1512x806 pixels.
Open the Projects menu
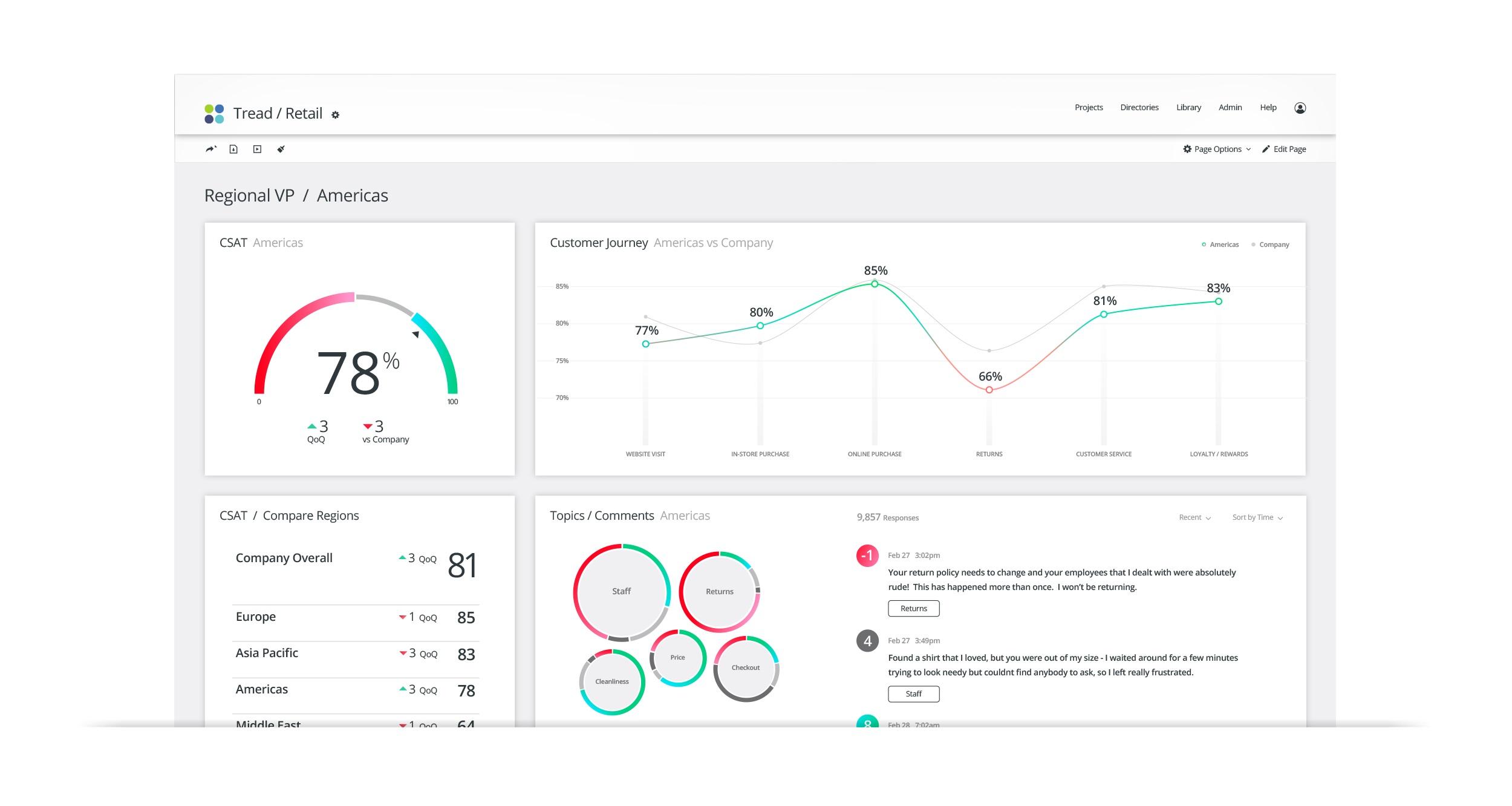[1089, 107]
